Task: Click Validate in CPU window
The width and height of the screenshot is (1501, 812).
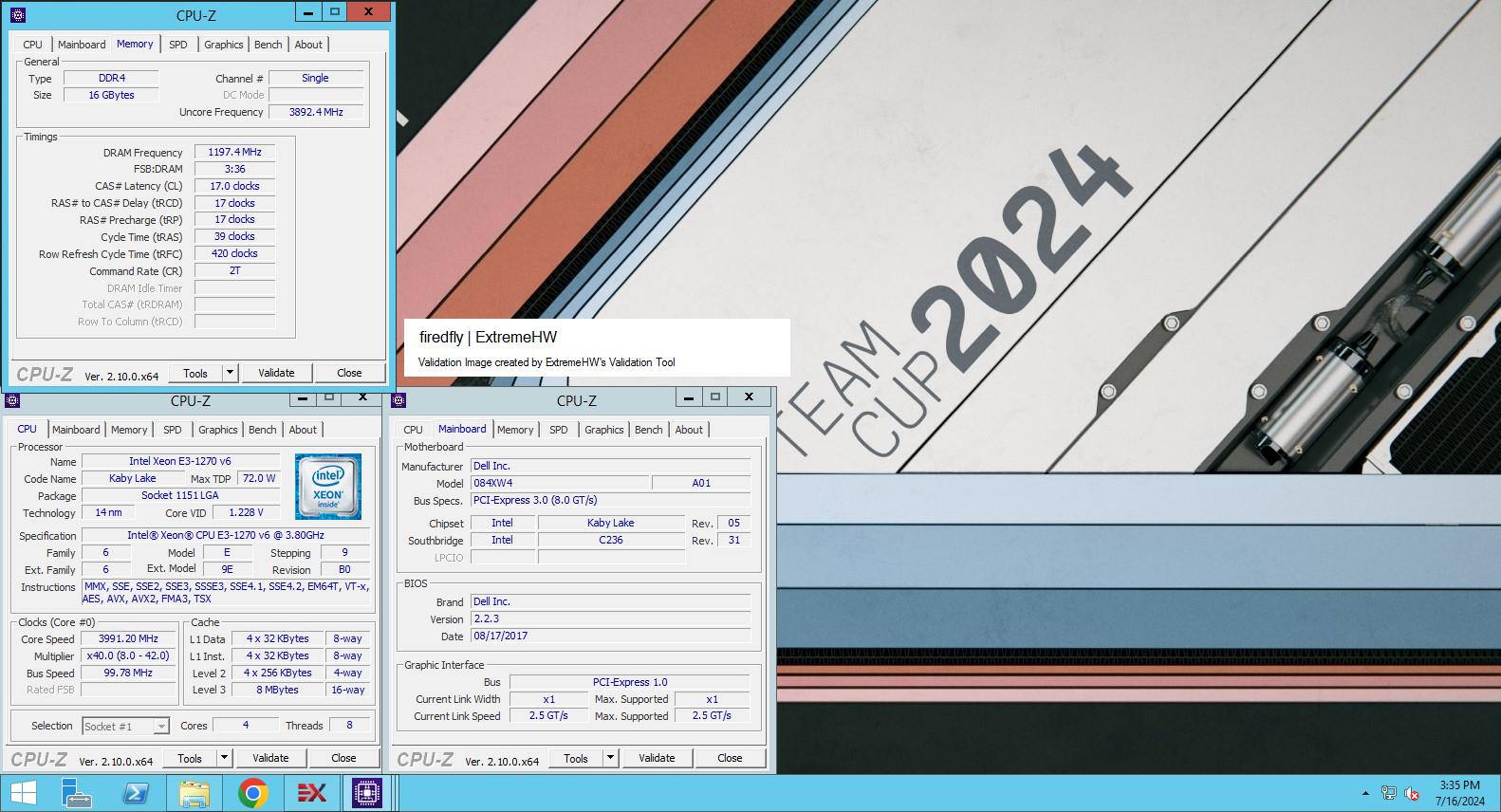Action: (270, 758)
